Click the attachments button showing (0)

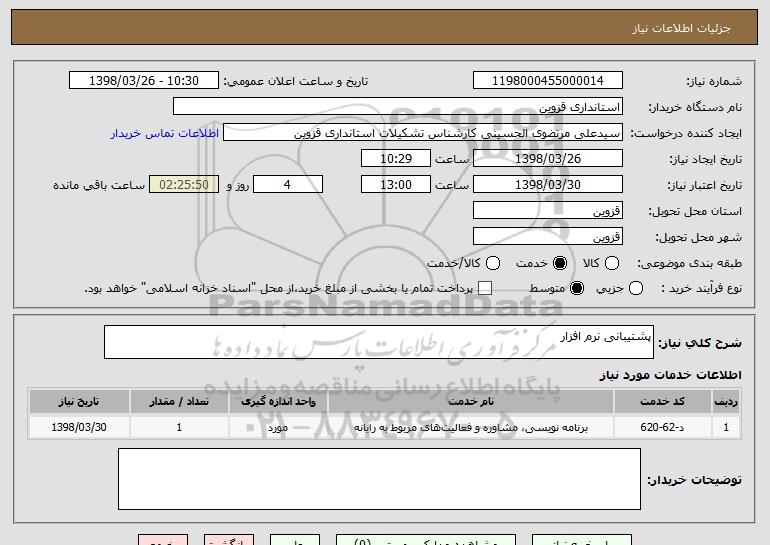(426, 540)
